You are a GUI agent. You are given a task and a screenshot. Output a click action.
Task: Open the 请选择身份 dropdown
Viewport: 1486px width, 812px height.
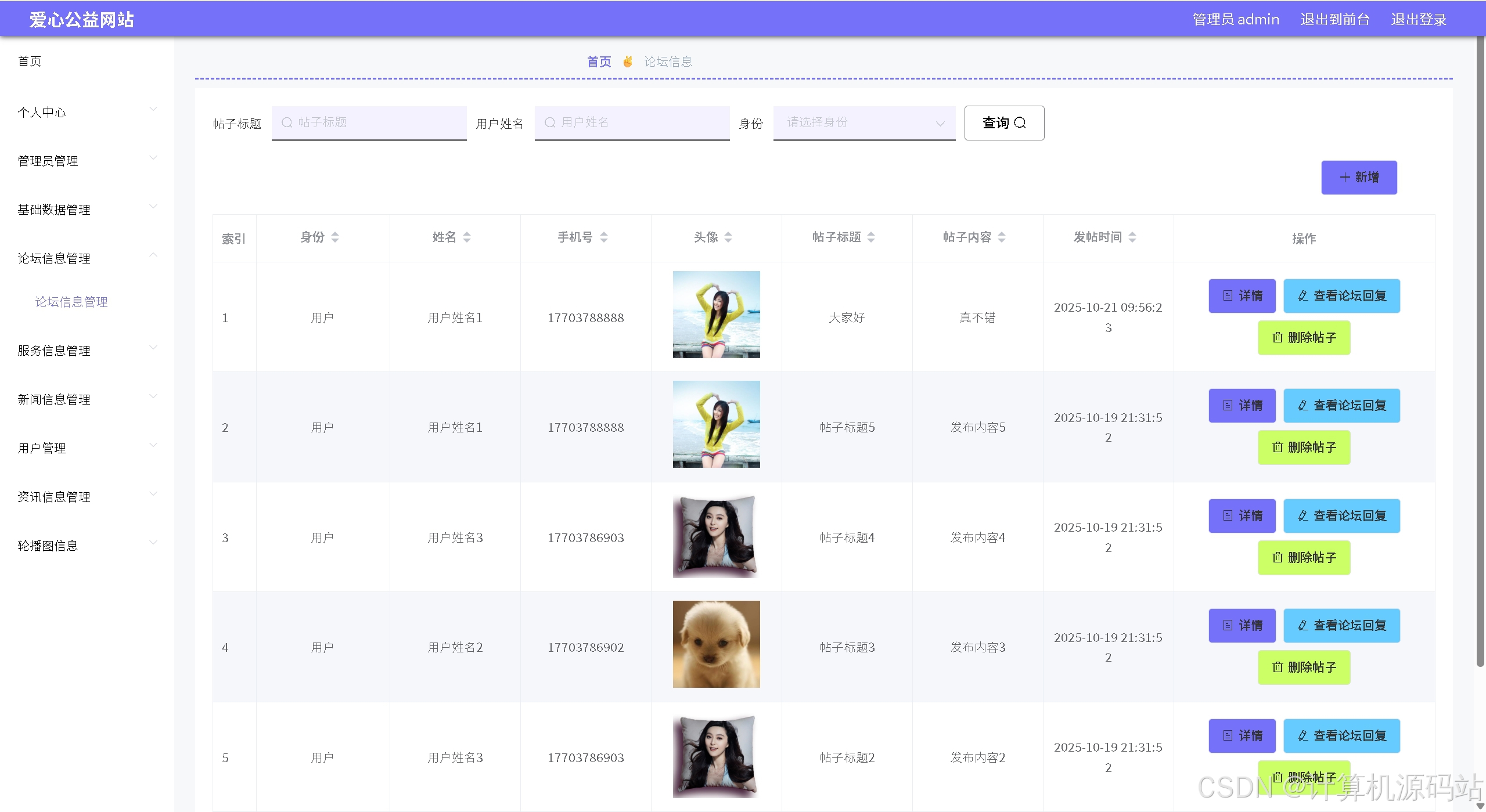[863, 122]
